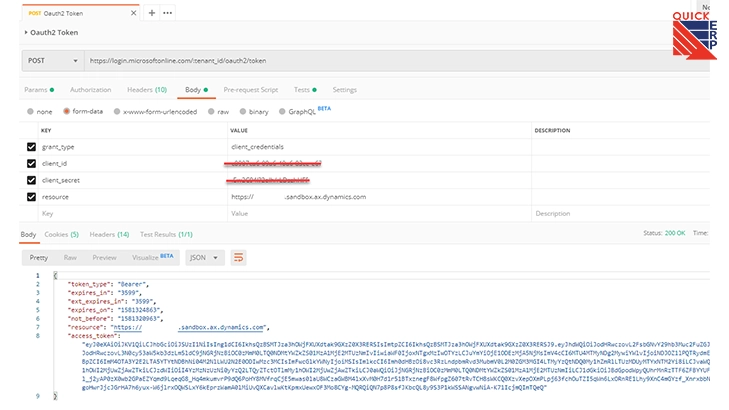Click the client_secret key cell
729x410 pixels.
point(133,180)
